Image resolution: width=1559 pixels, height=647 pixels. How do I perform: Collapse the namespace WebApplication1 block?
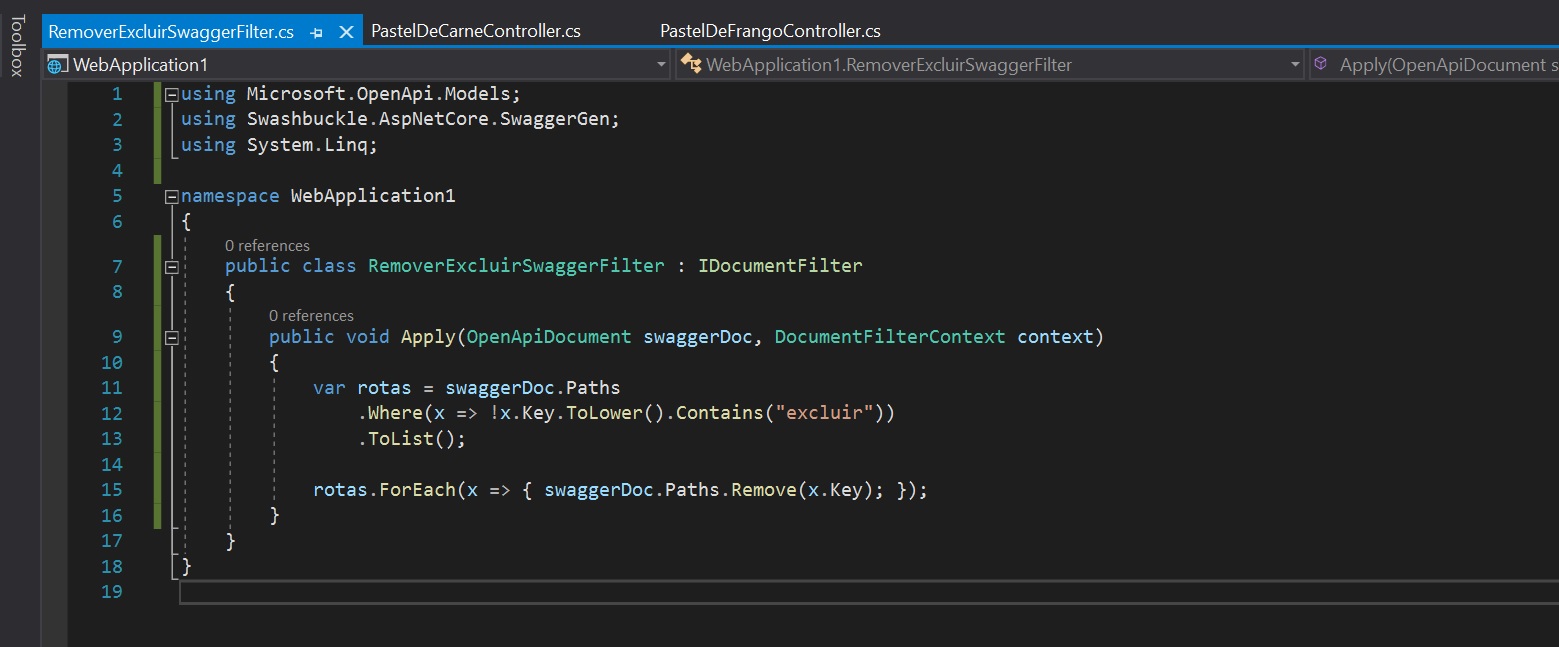point(172,196)
